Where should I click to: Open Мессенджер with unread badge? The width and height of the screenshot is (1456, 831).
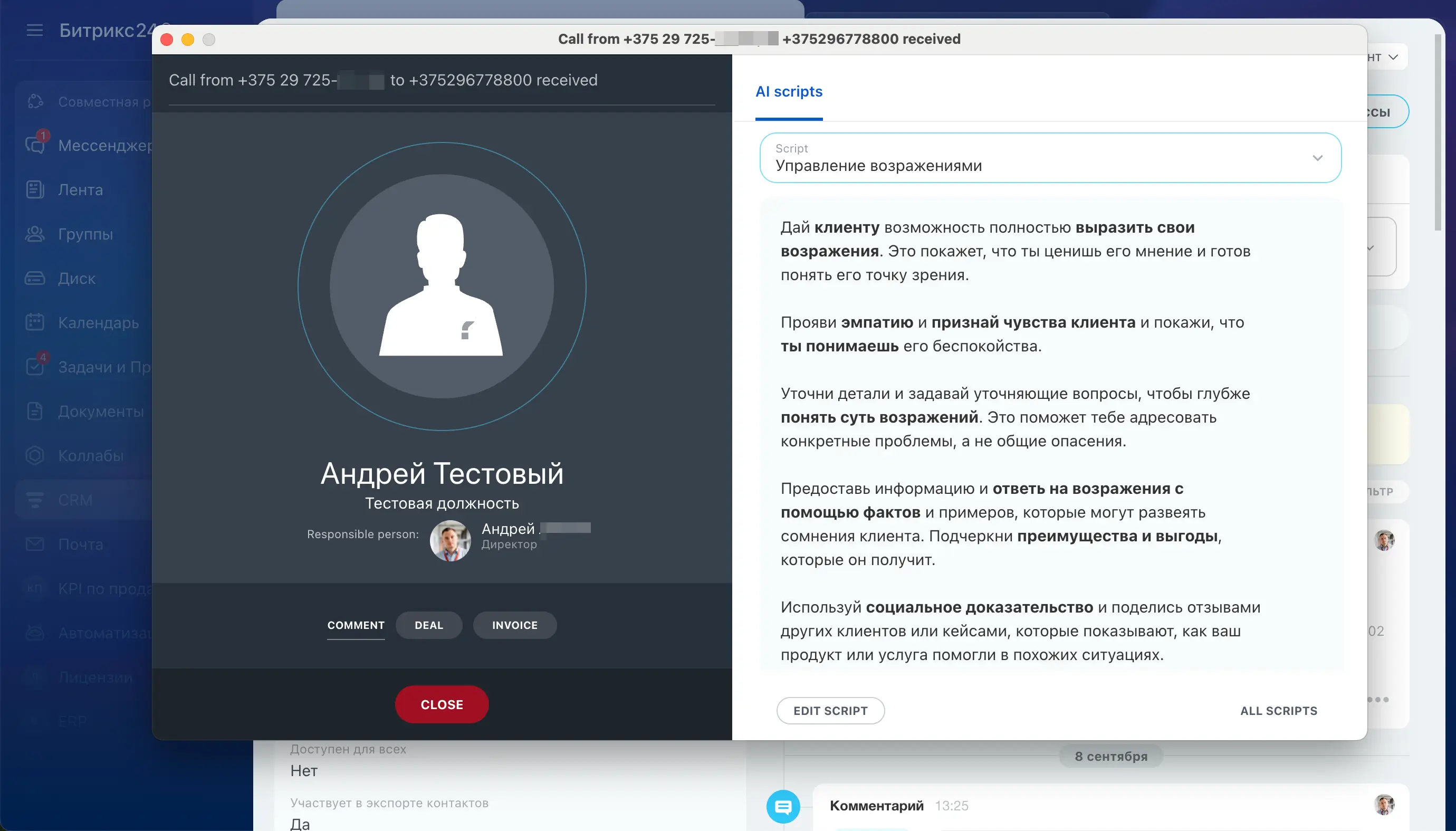point(85,146)
